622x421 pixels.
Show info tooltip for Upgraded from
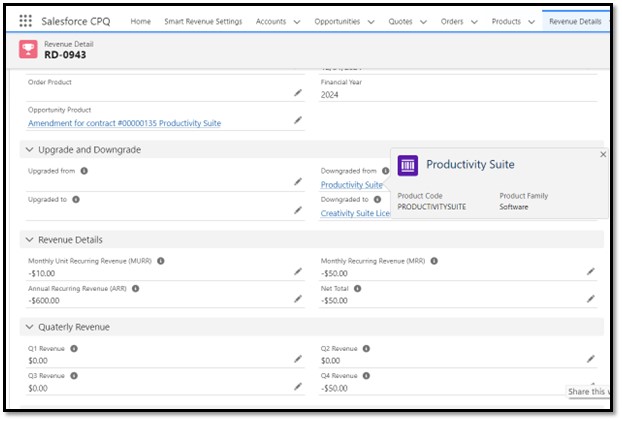coord(84,171)
